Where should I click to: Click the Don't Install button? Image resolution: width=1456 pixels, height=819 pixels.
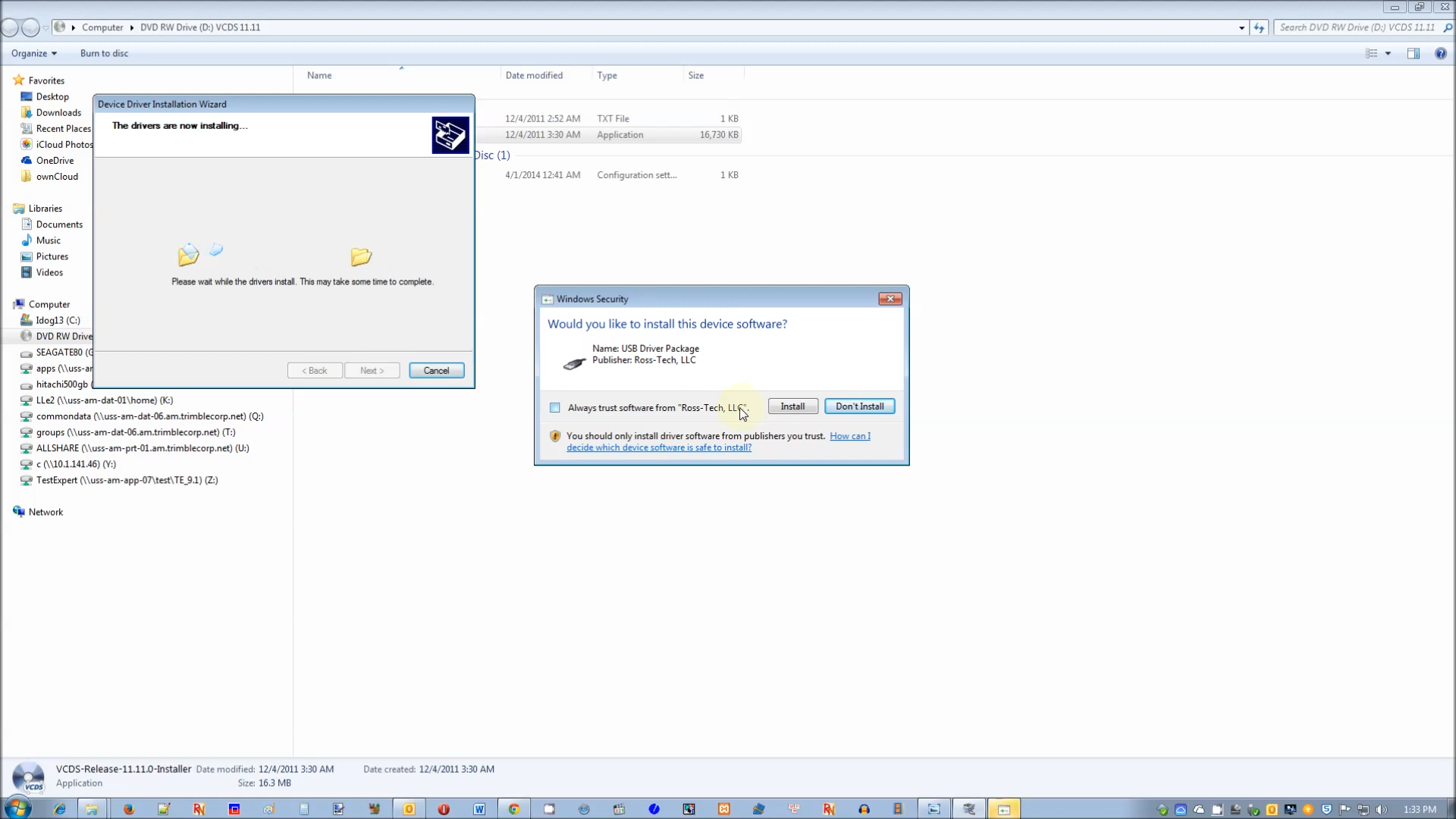[x=859, y=406]
